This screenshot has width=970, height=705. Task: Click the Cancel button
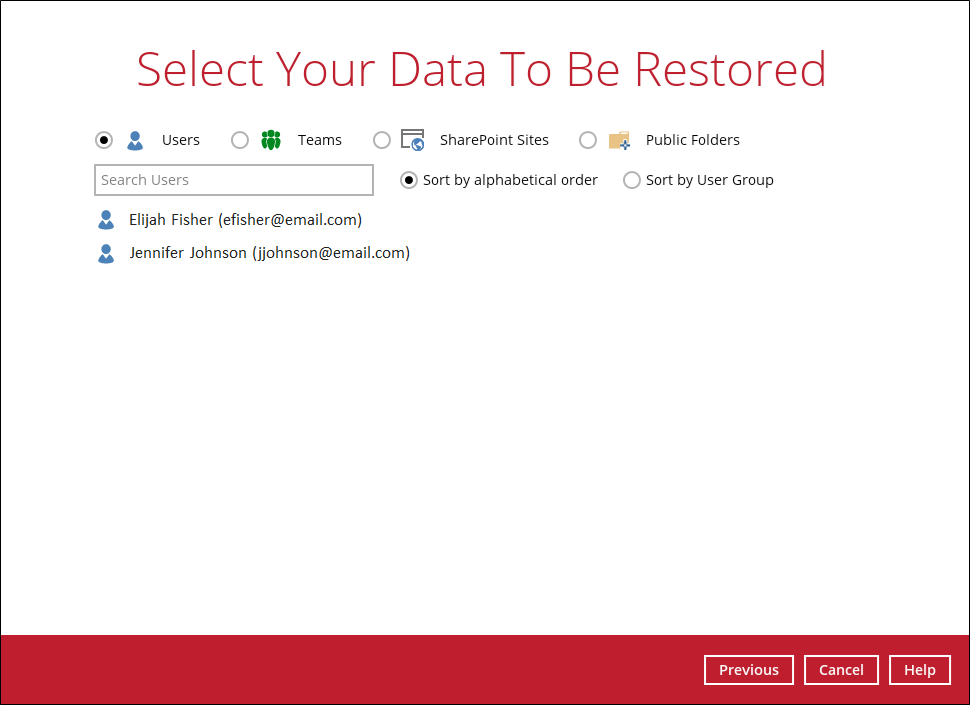click(x=841, y=670)
